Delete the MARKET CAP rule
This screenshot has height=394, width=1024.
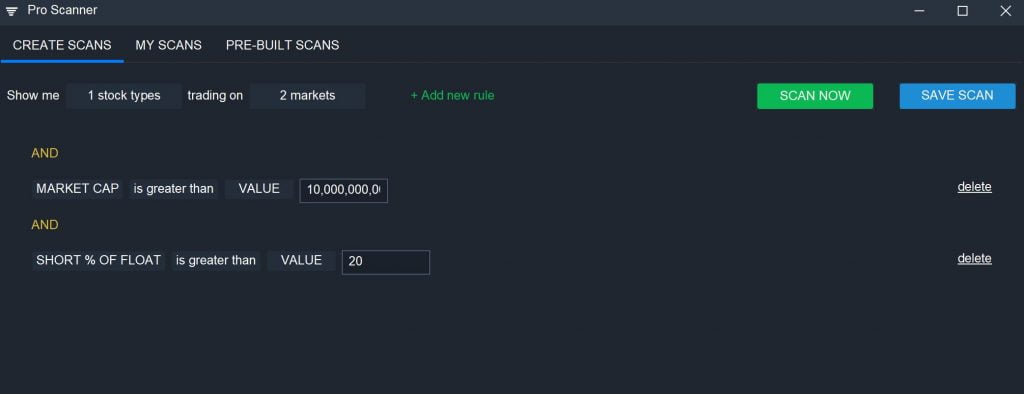[x=974, y=187]
